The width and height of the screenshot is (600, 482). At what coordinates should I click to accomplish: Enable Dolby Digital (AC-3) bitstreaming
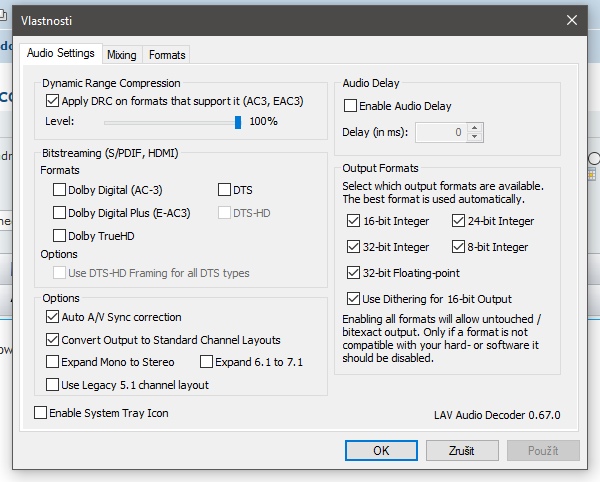point(60,189)
